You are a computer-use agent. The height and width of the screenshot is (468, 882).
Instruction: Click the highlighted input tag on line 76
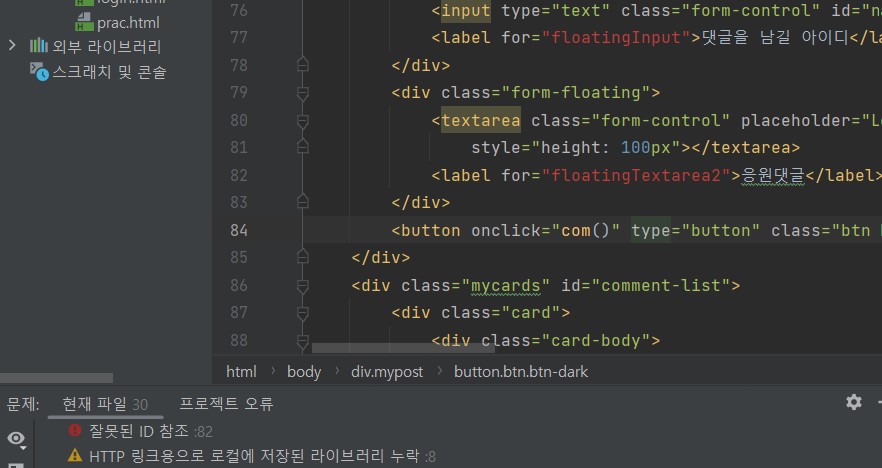[x=466, y=11]
